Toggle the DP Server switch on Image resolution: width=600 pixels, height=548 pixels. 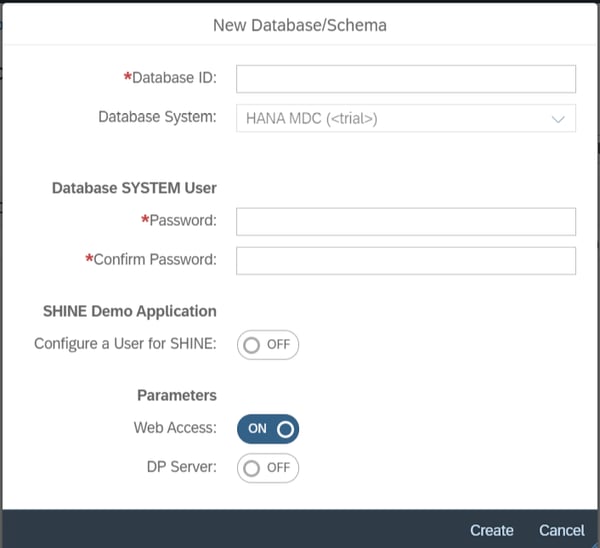(268, 468)
